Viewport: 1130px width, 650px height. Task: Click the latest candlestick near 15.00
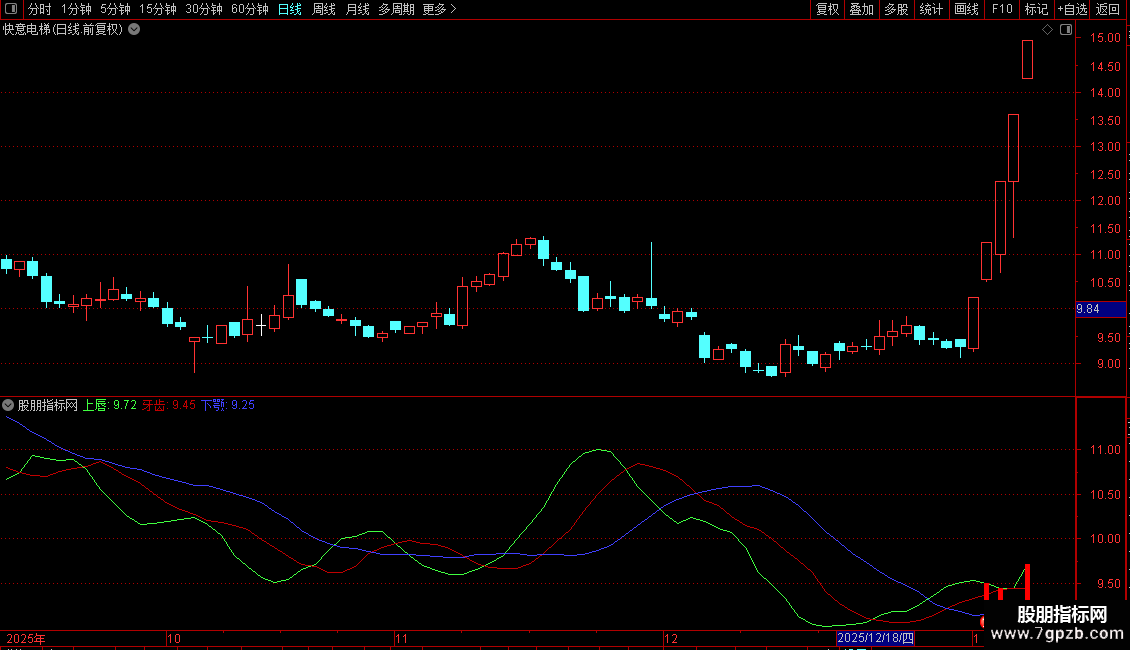[1027, 59]
